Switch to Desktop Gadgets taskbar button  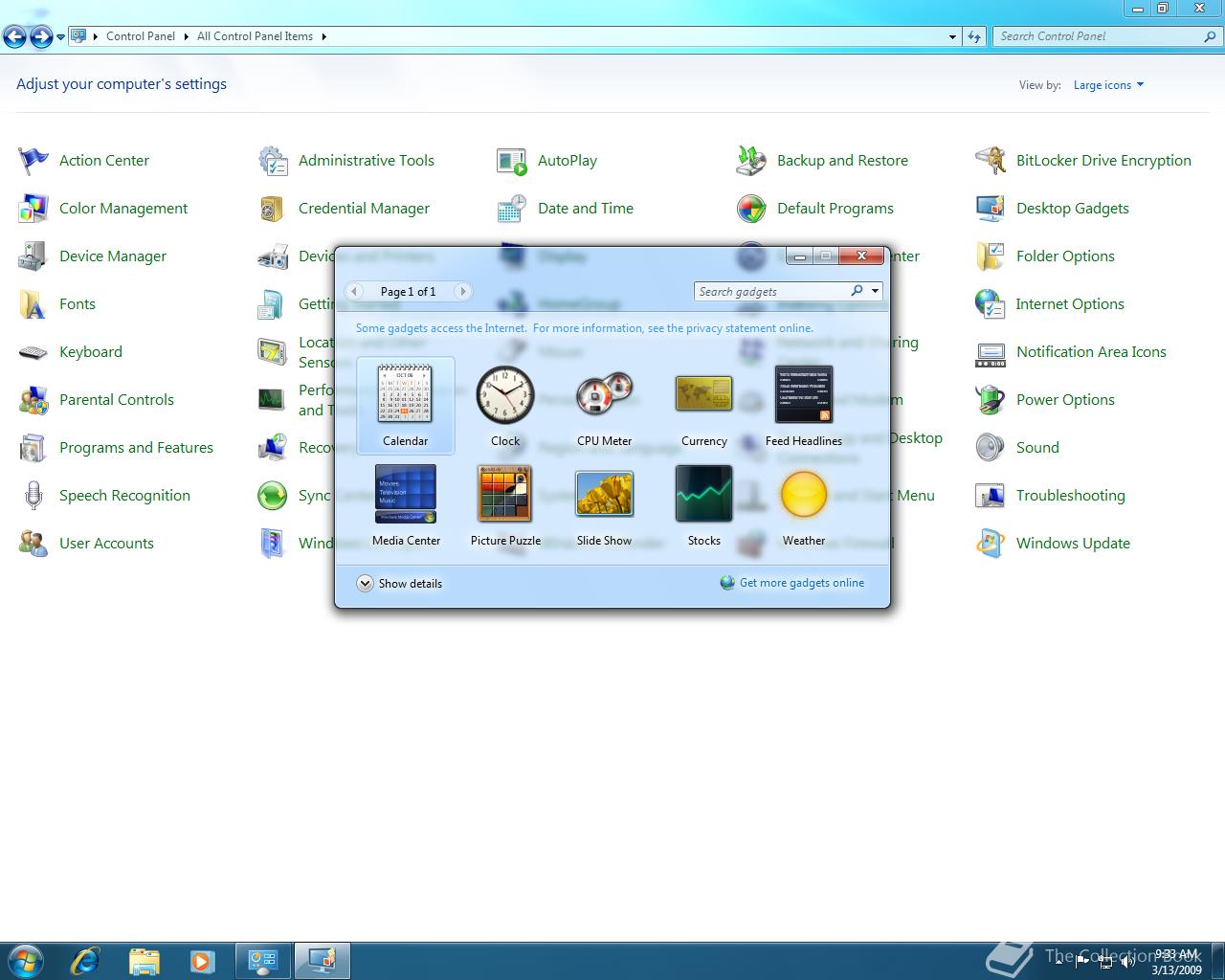point(322,960)
